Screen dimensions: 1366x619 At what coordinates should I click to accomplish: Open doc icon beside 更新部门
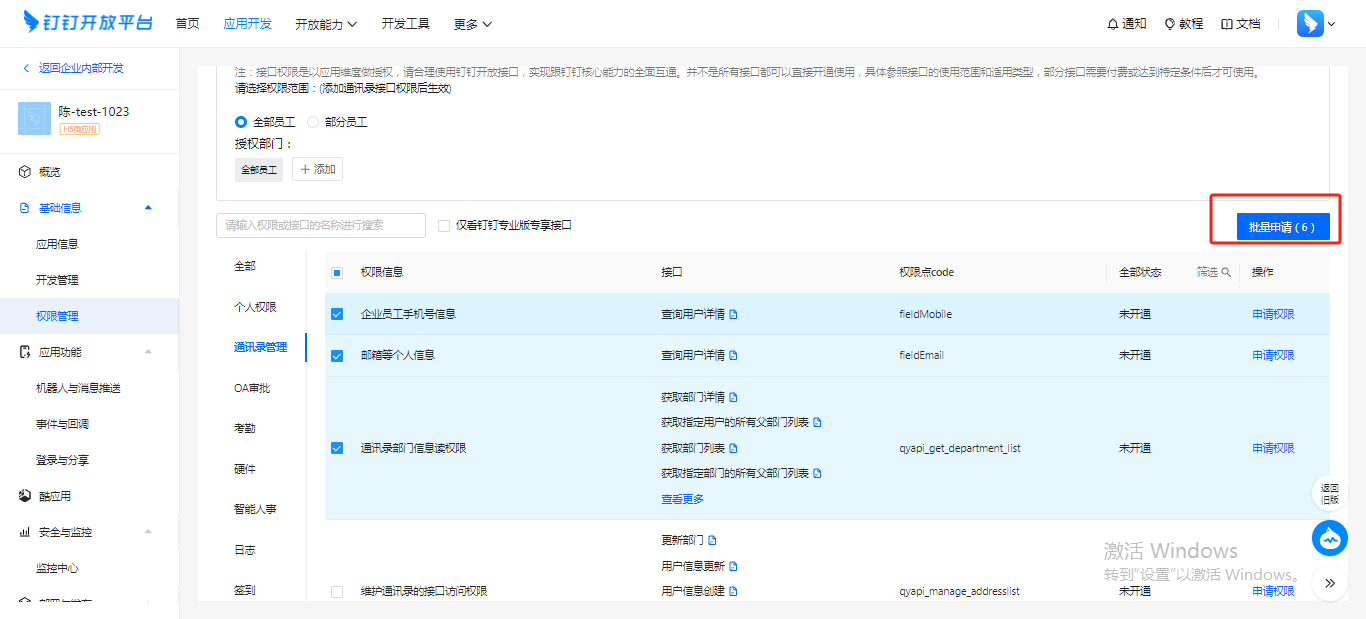[x=712, y=540]
